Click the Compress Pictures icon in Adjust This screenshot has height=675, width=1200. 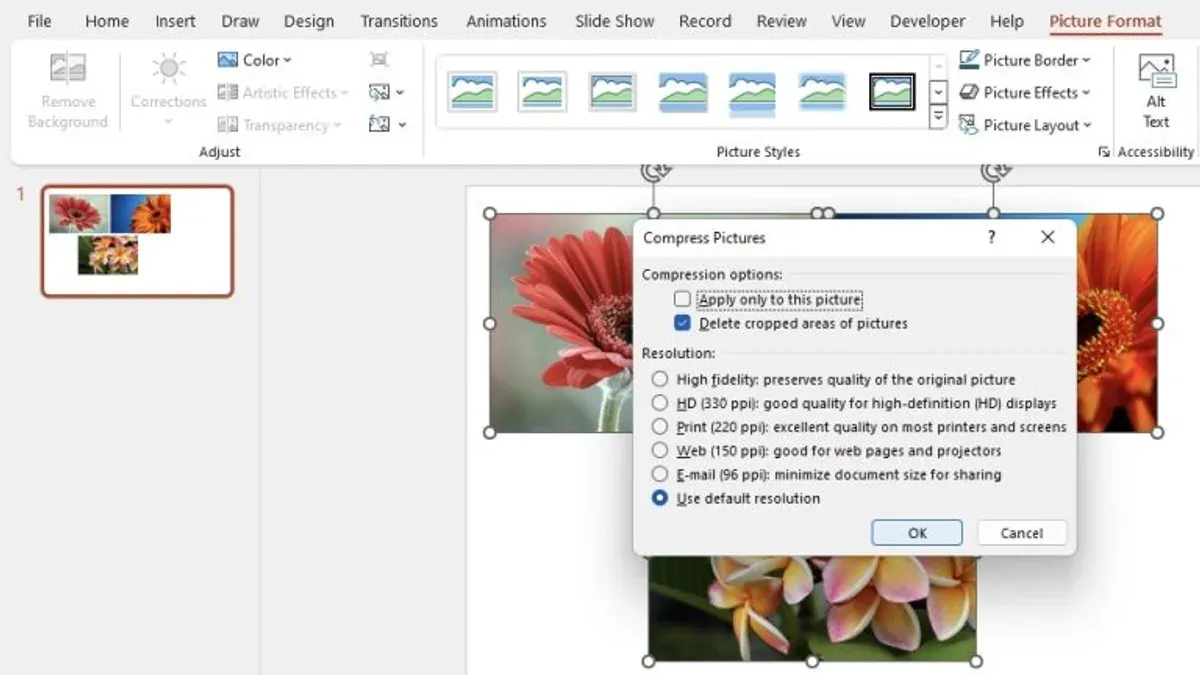click(x=379, y=60)
